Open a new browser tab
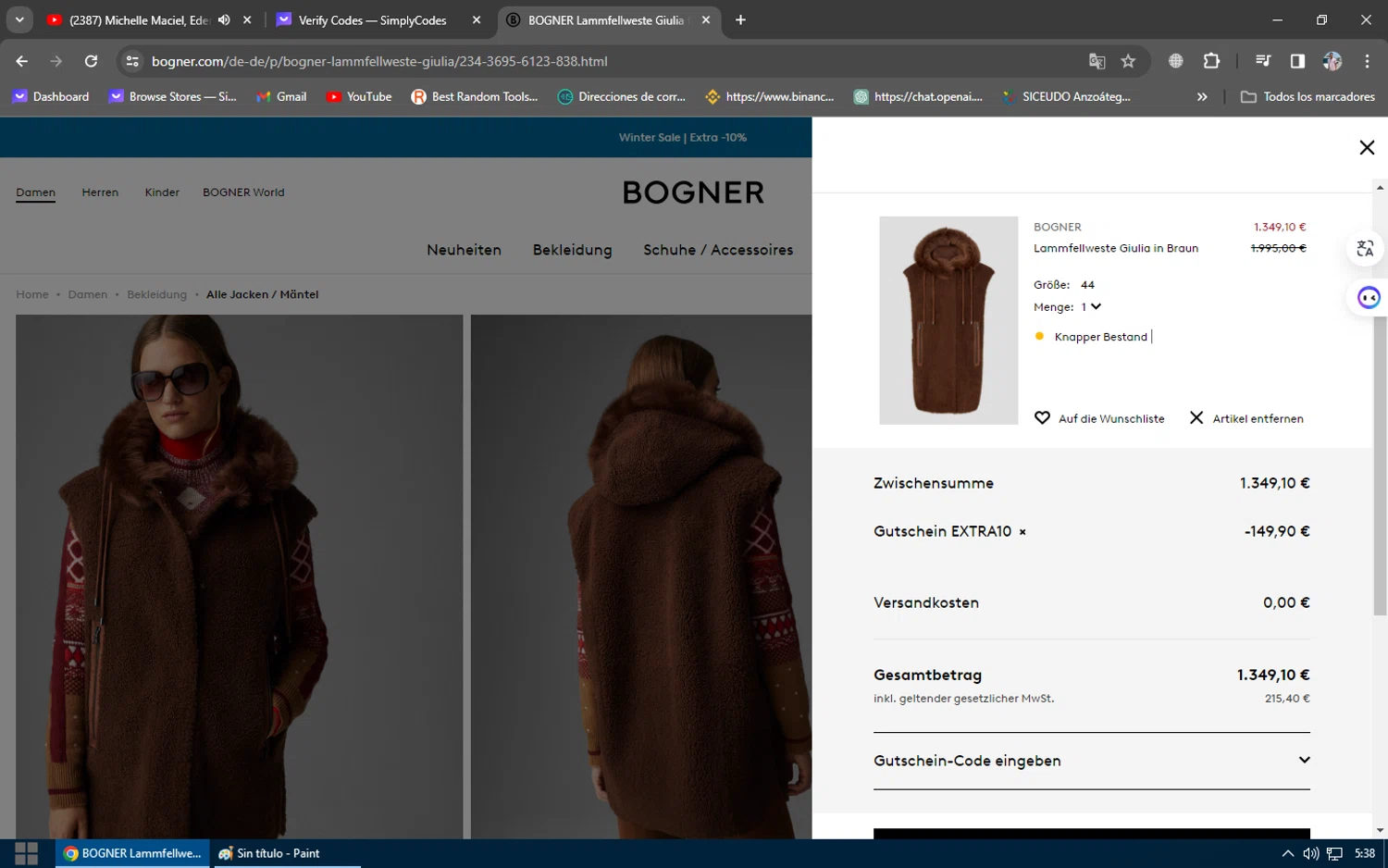 tap(740, 19)
